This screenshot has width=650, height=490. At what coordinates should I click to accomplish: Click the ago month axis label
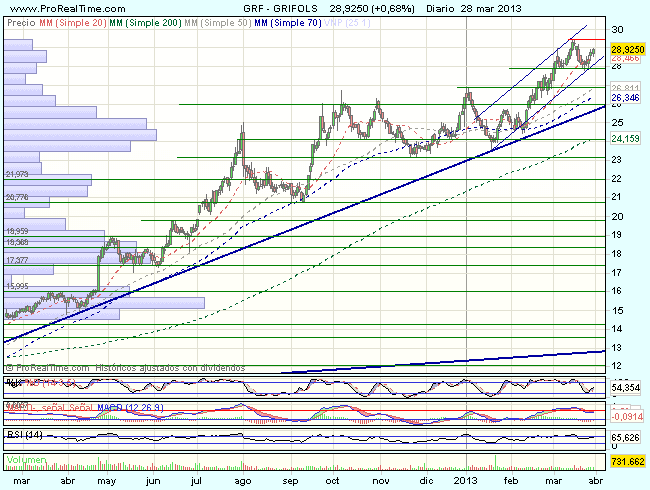pos(243,481)
